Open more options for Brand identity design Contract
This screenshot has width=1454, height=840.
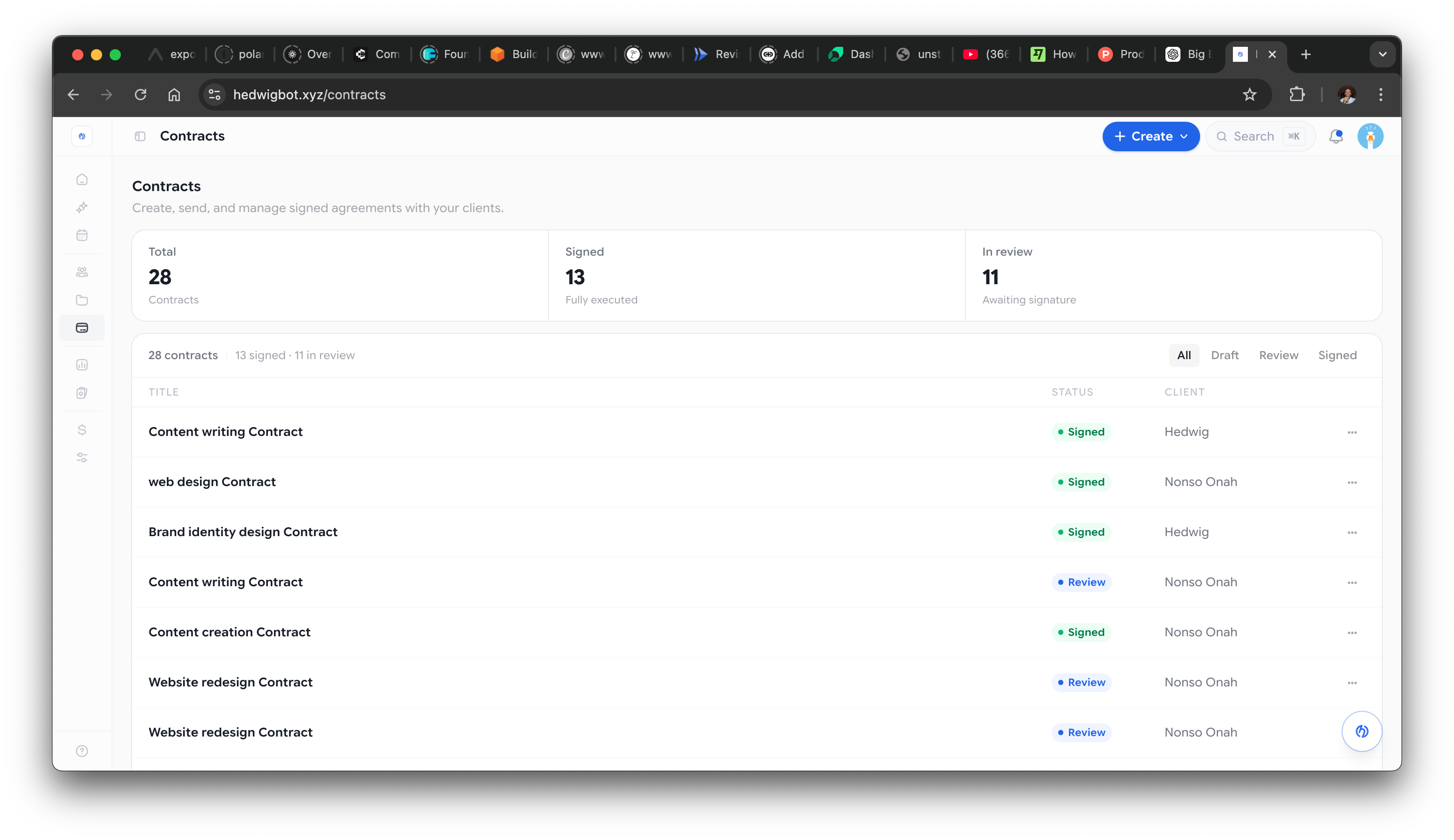pyautogui.click(x=1352, y=532)
